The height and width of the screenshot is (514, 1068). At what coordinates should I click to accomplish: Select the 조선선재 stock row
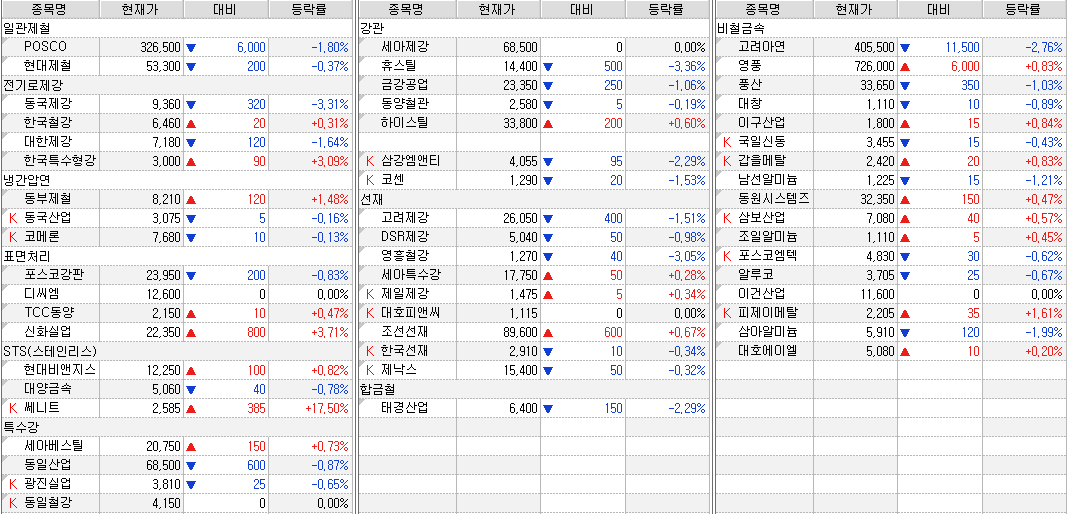pyautogui.click(x=405, y=332)
